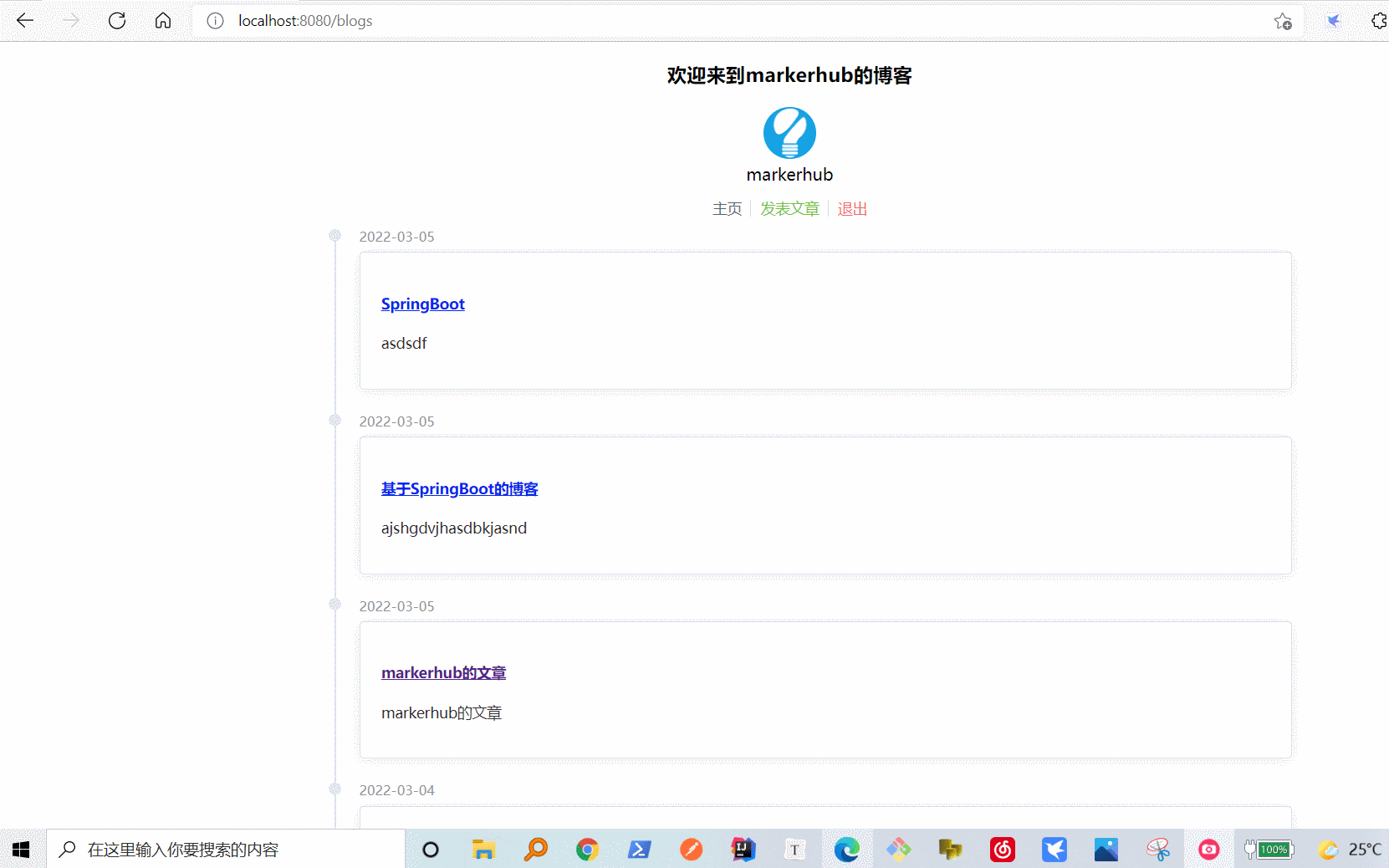Launch Google Chrome from the taskbar

click(588, 850)
